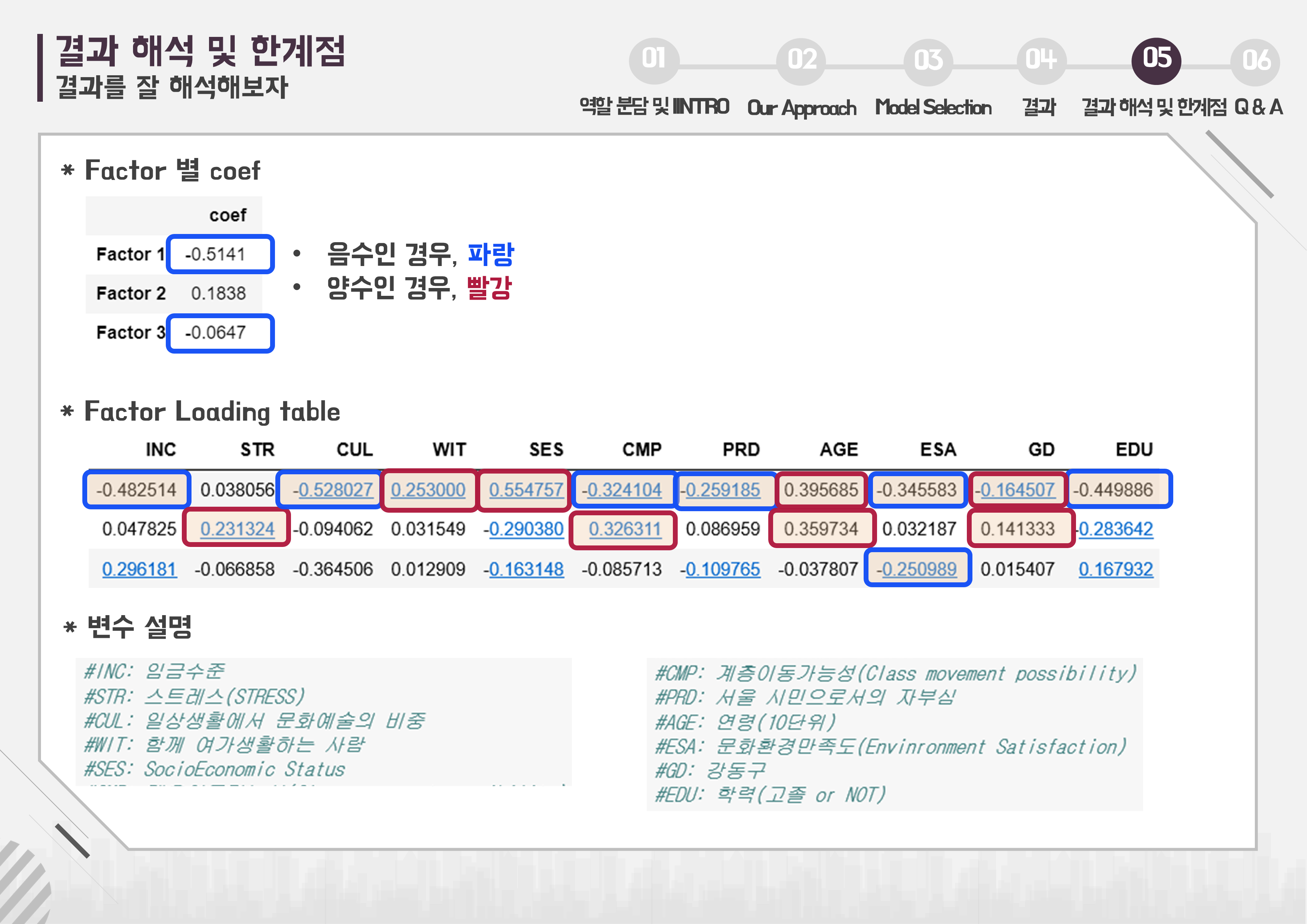This screenshot has height=924, width=1307.
Task: Click the underlined 0.231324 STR value
Action: coord(237,529)
